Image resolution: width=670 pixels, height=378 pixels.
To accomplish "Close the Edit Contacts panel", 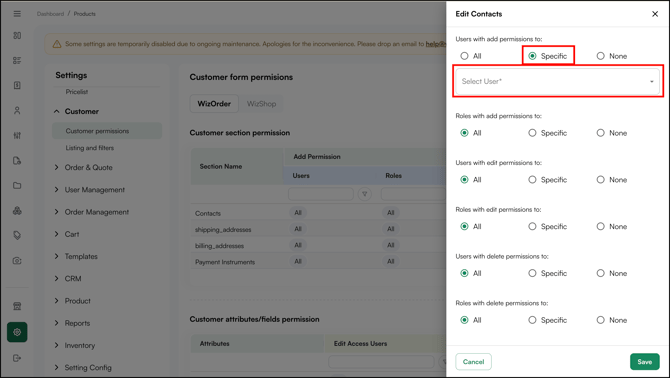I will click(x=655, y=14).
